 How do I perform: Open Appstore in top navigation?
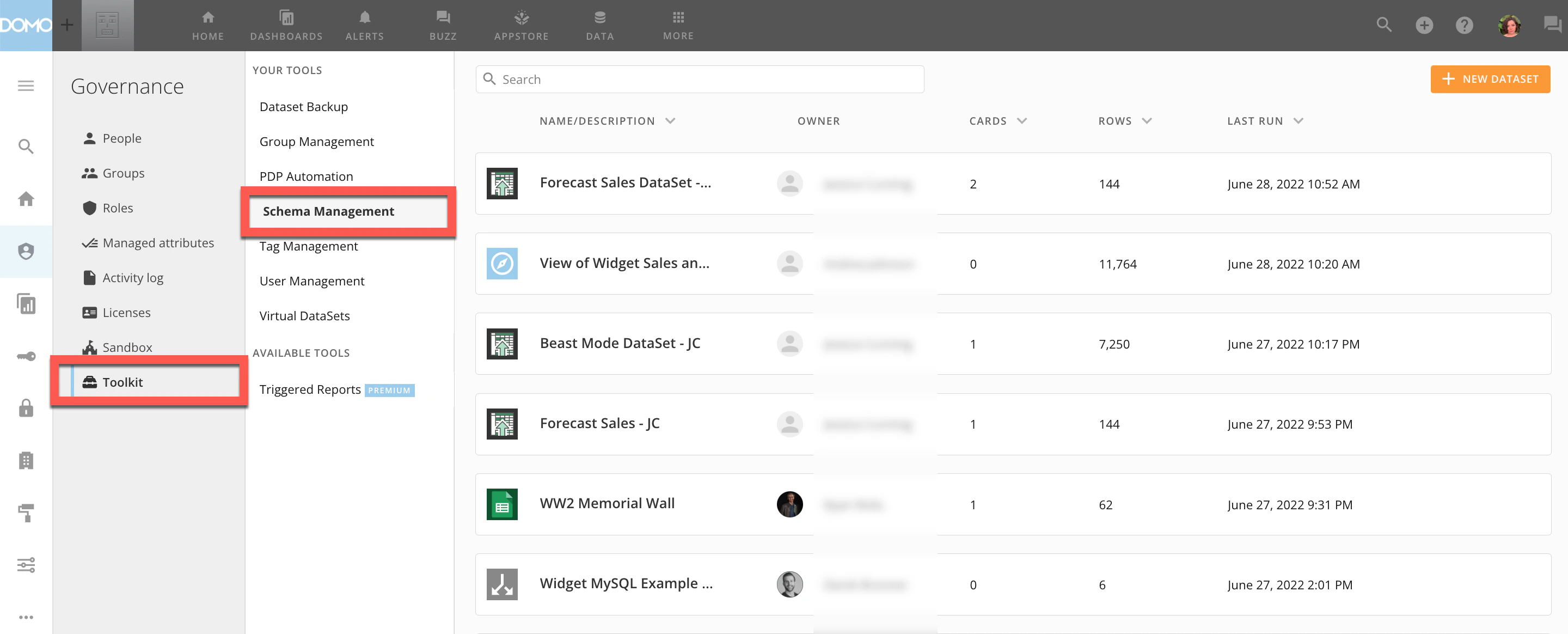[x=522, y=26]
